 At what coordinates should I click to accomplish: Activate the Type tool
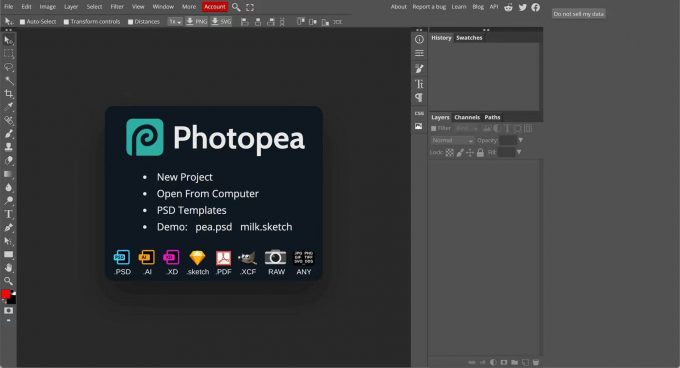coord(8,214)
